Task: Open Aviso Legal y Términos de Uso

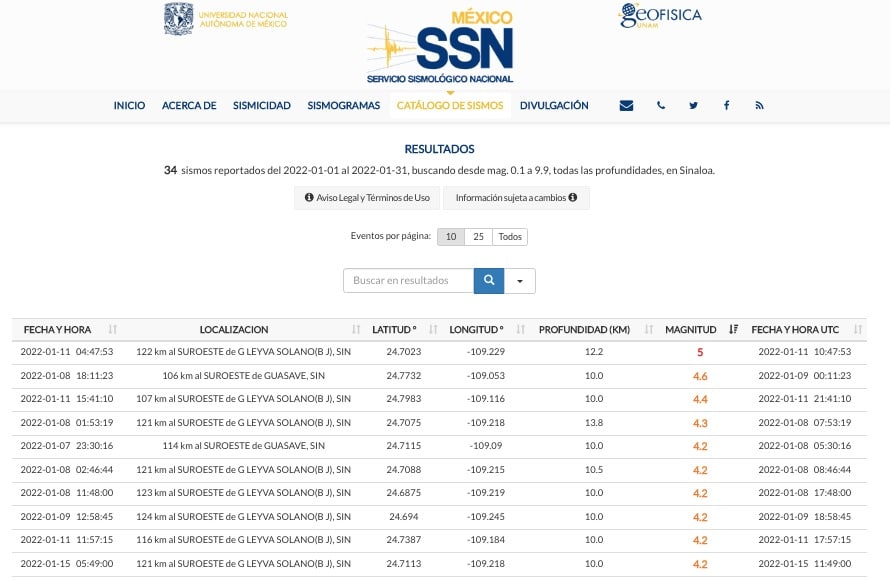Action: (367, 198)
